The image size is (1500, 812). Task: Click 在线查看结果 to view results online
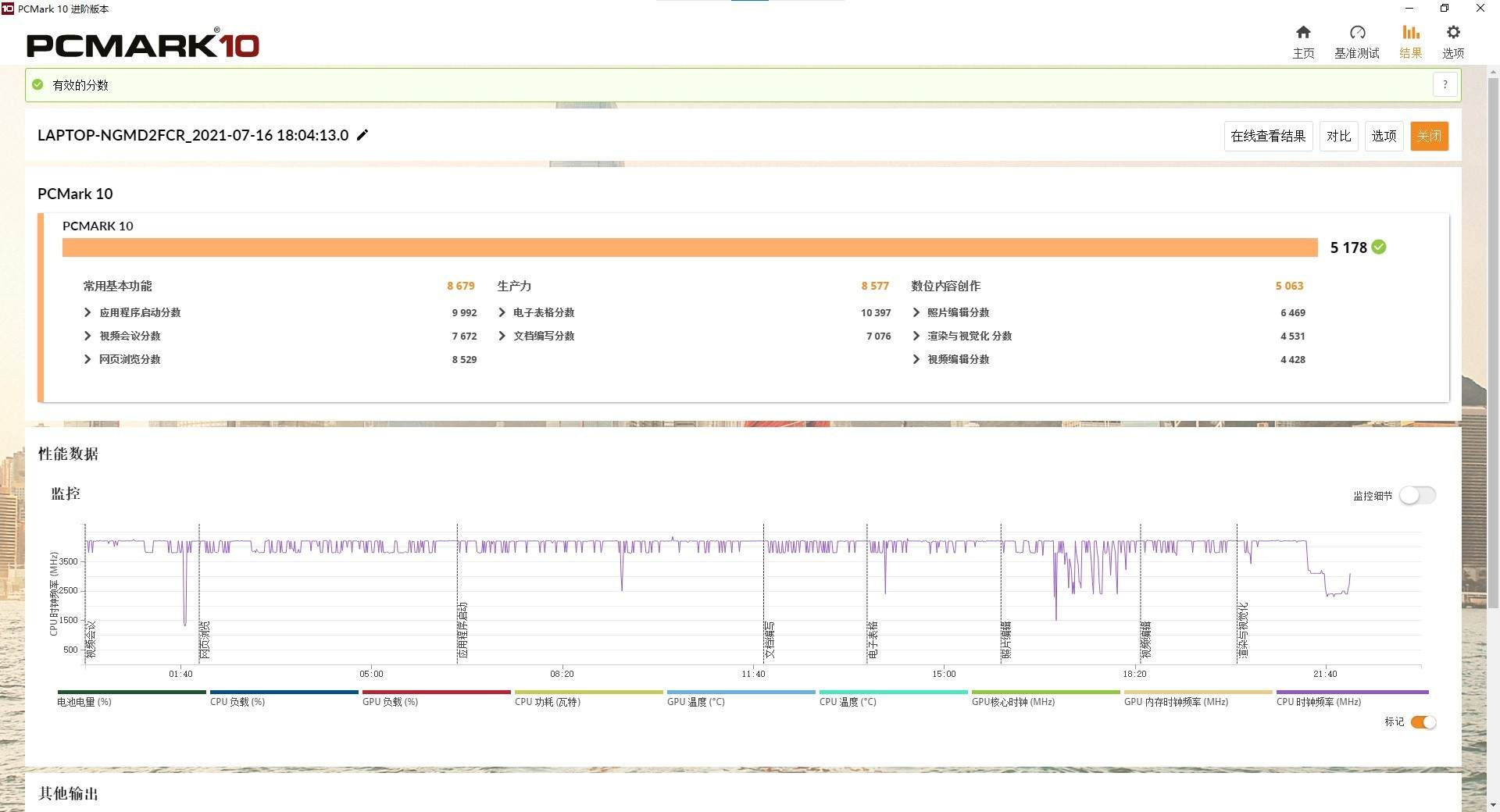tap(1268, 136)
